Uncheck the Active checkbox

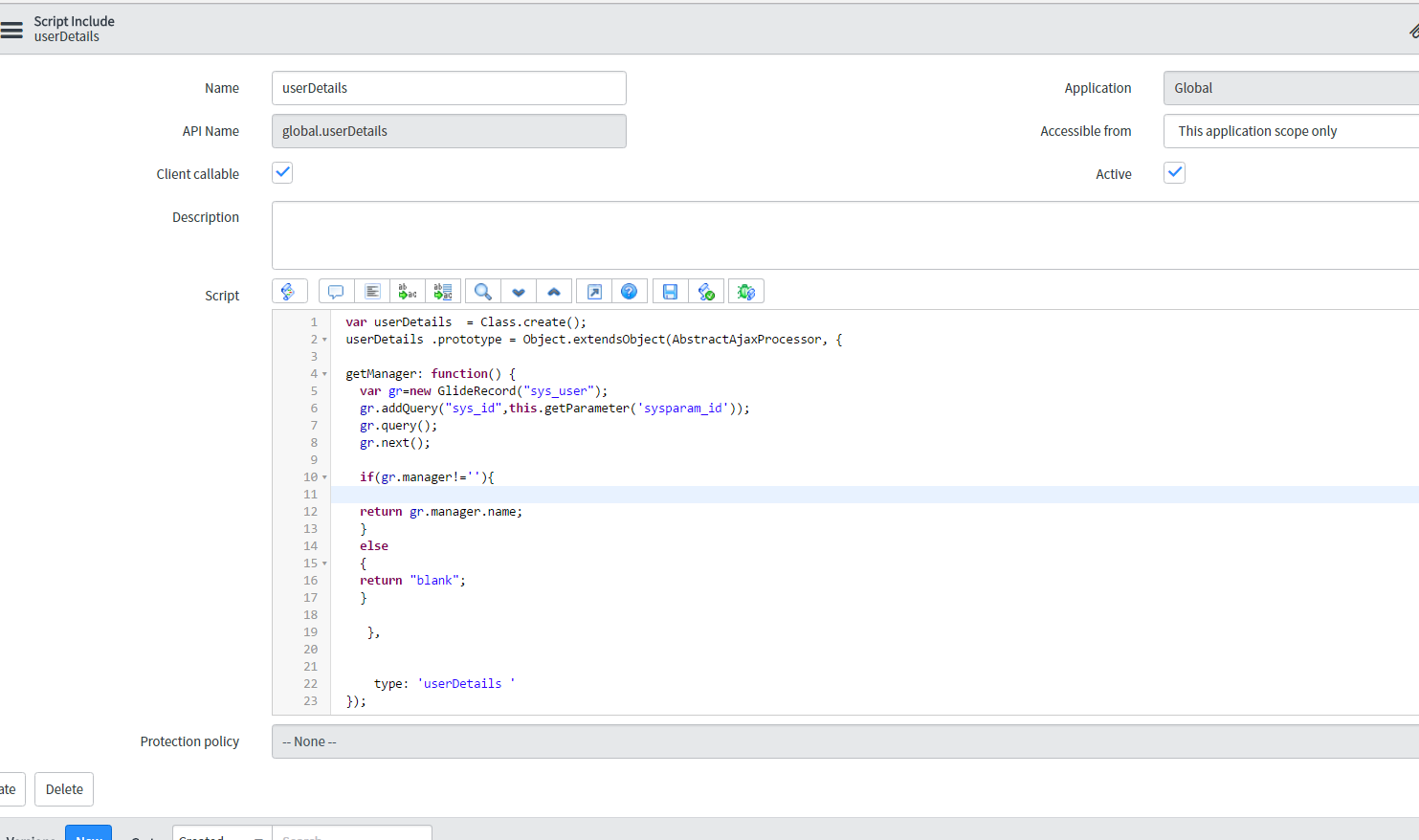1174,173
